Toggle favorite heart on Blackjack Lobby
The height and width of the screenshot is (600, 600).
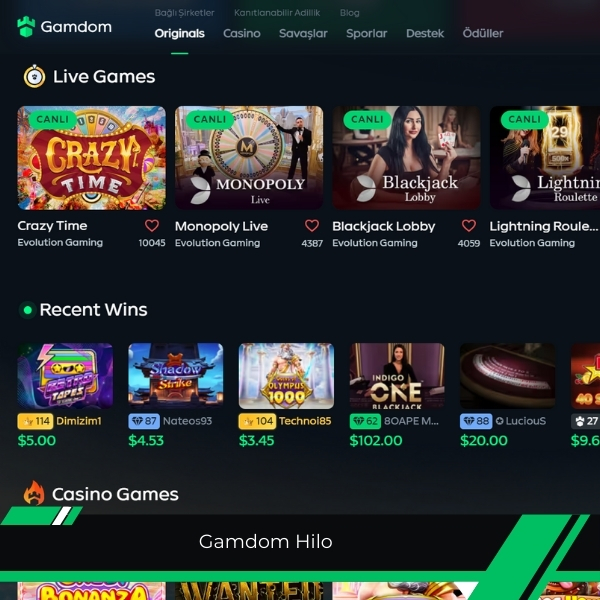(469, 226)
